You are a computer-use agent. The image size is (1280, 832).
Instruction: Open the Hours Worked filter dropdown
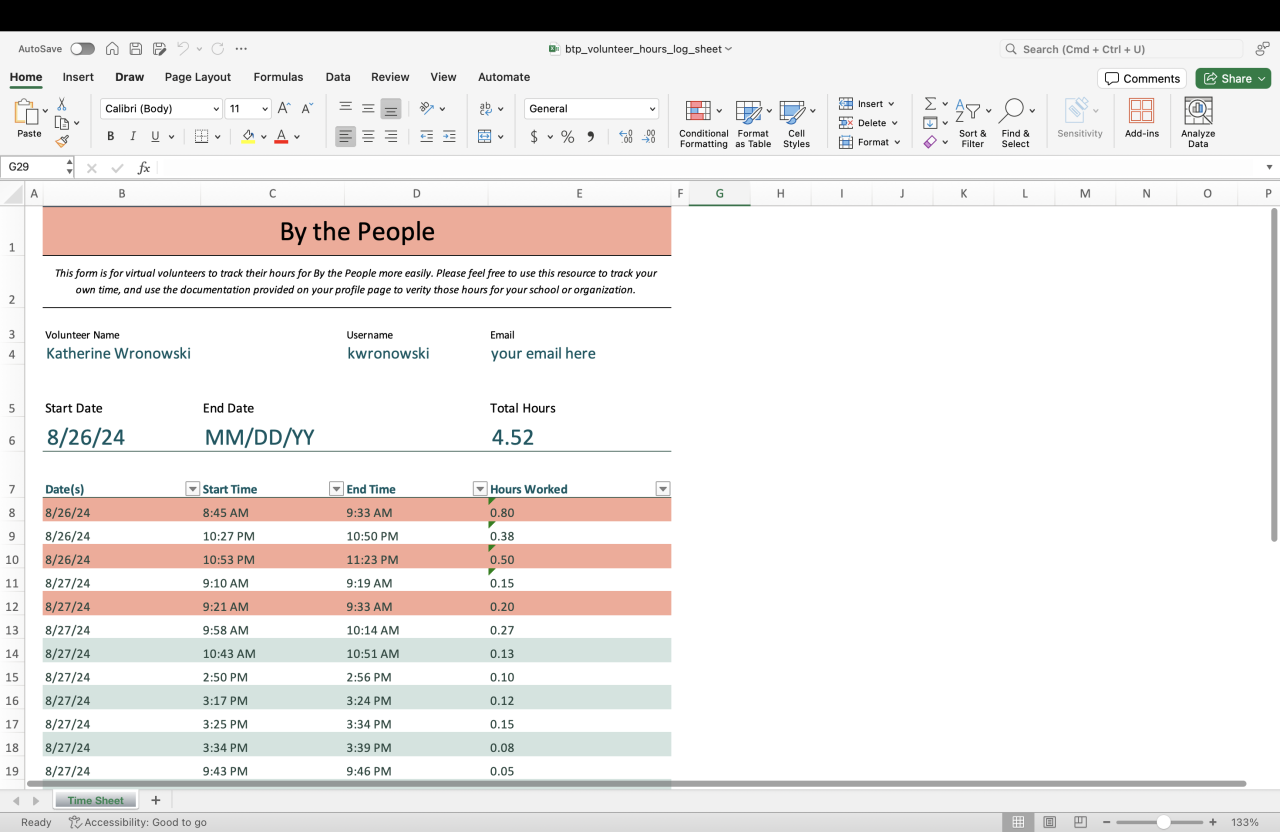(x=662, y=489)
